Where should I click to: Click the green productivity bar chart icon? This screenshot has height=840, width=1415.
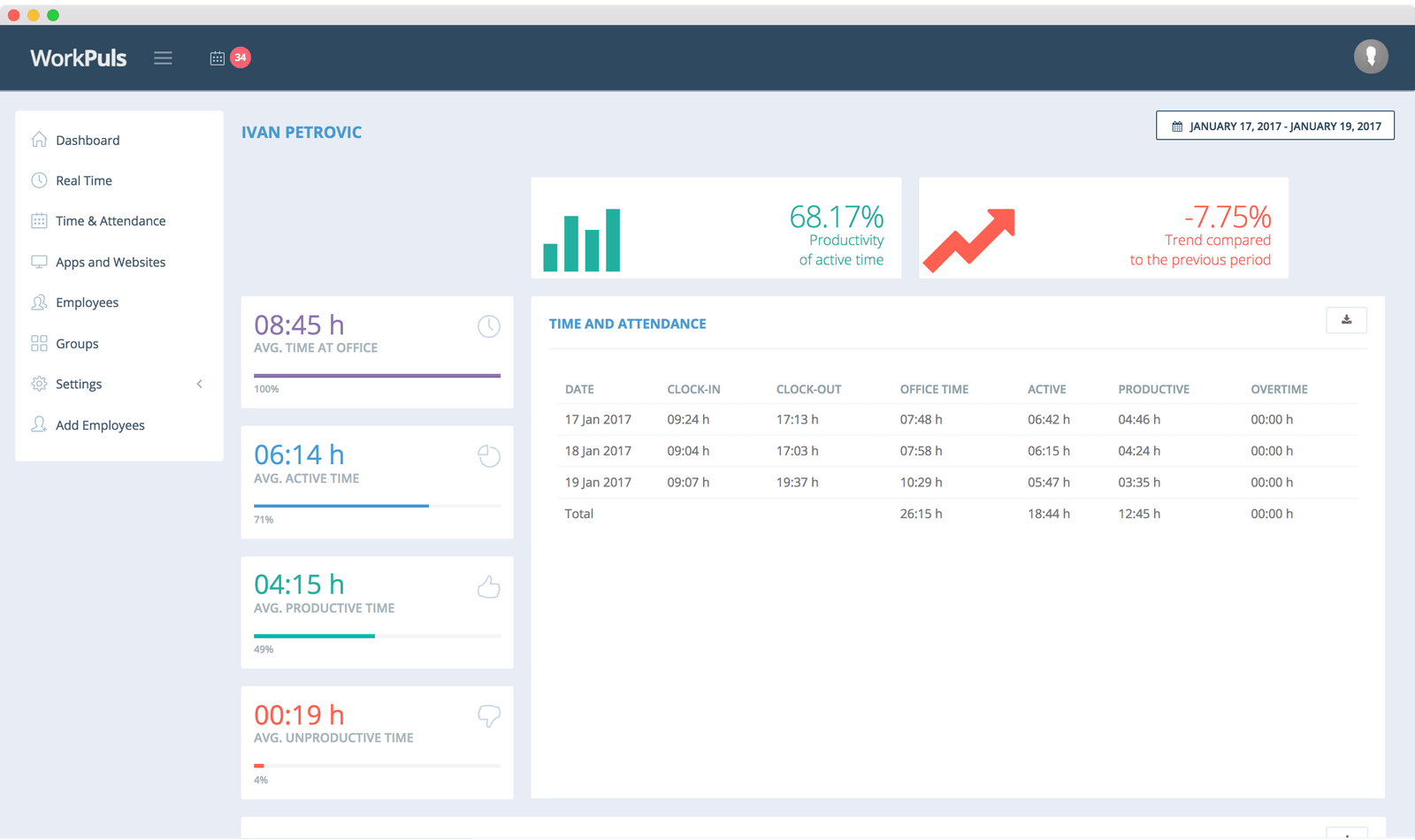click(582, 240)
